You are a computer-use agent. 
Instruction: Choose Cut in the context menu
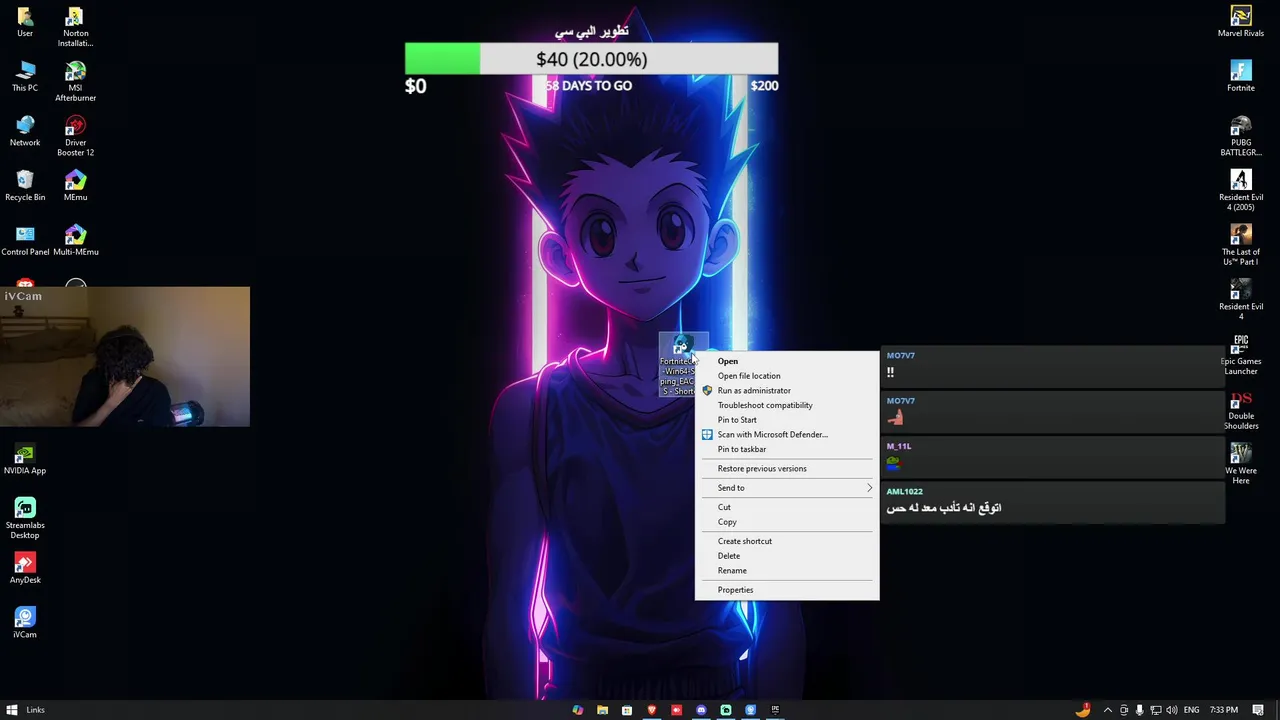click(x=787, y=507)
